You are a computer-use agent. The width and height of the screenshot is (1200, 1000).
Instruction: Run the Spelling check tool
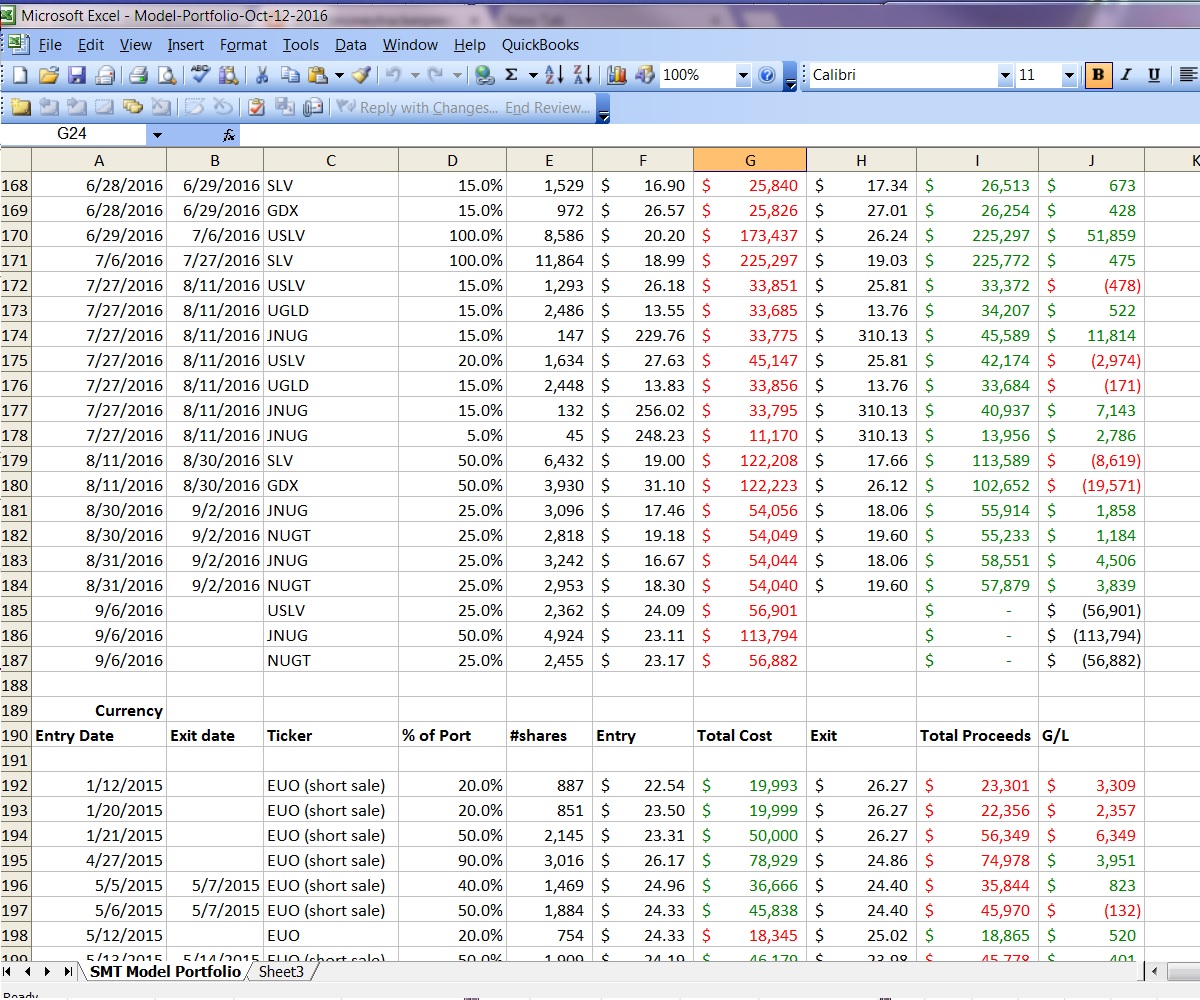(200, 75)
